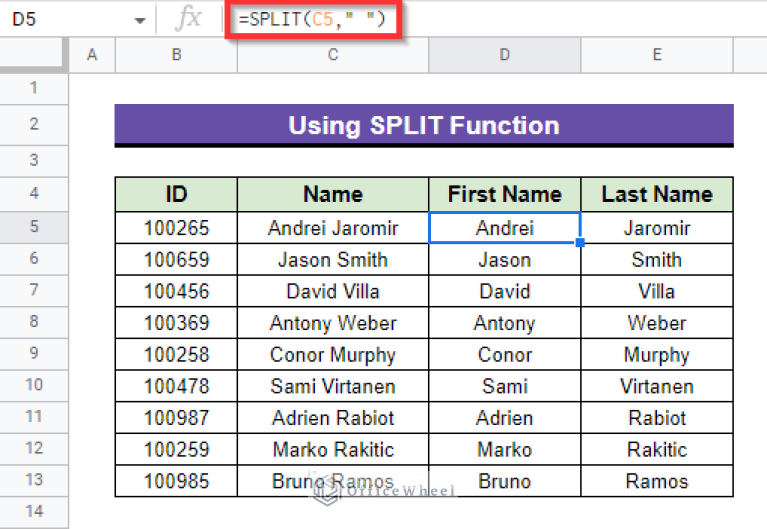Image resolution: width=767 pixels, height=529 pixels.
Task: Select column C header
Action: click(333, 54)
